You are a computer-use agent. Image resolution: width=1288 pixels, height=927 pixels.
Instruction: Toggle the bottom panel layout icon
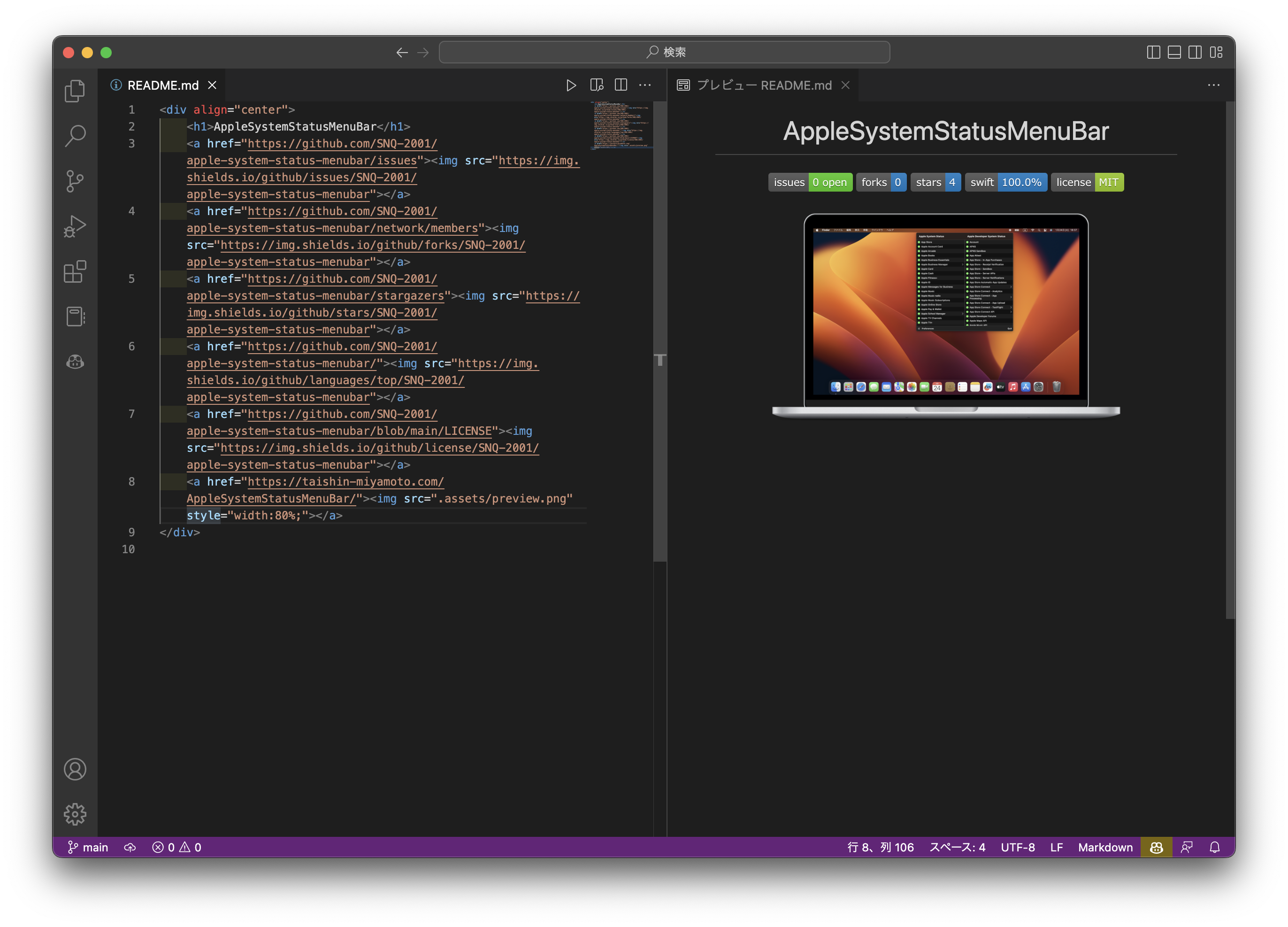1174,52
